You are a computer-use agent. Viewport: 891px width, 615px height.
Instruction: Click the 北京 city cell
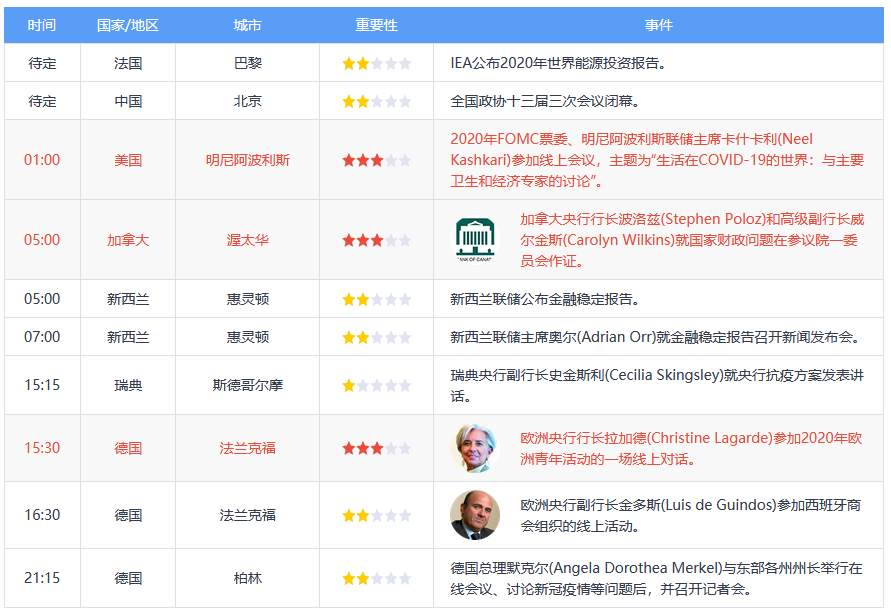pyautogui.click(x=247, y=101)
